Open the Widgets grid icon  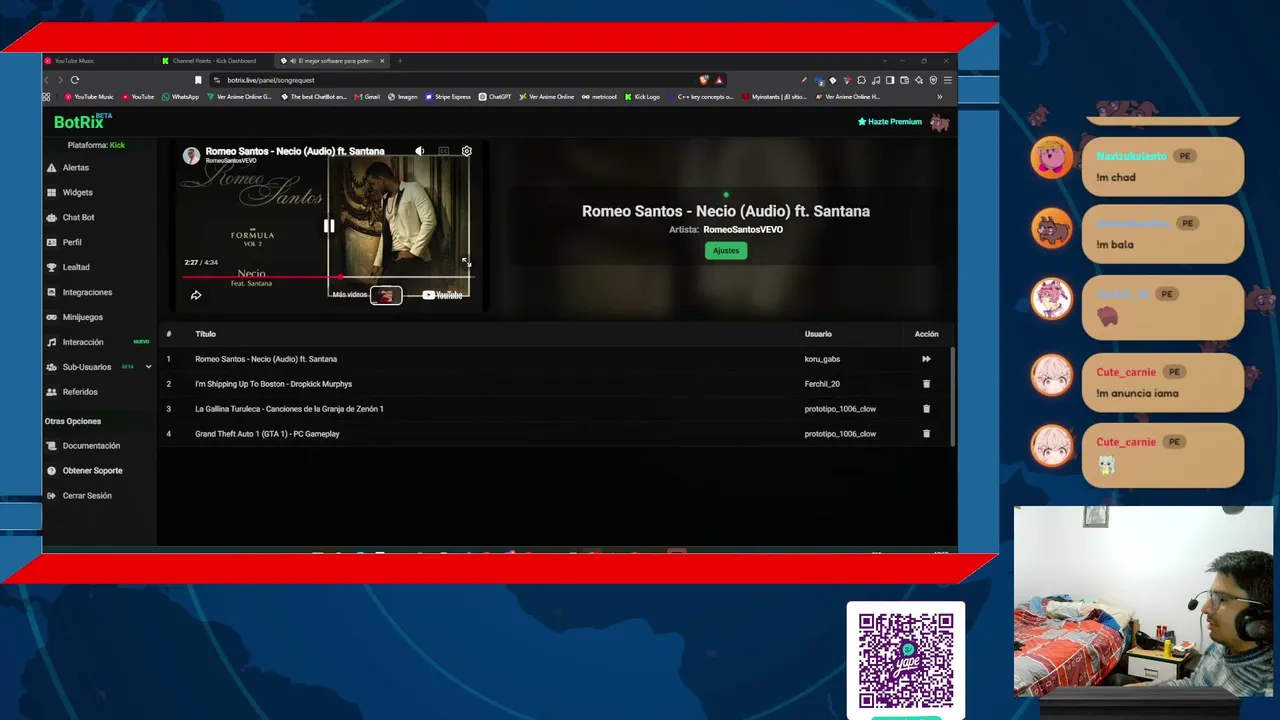52,193
